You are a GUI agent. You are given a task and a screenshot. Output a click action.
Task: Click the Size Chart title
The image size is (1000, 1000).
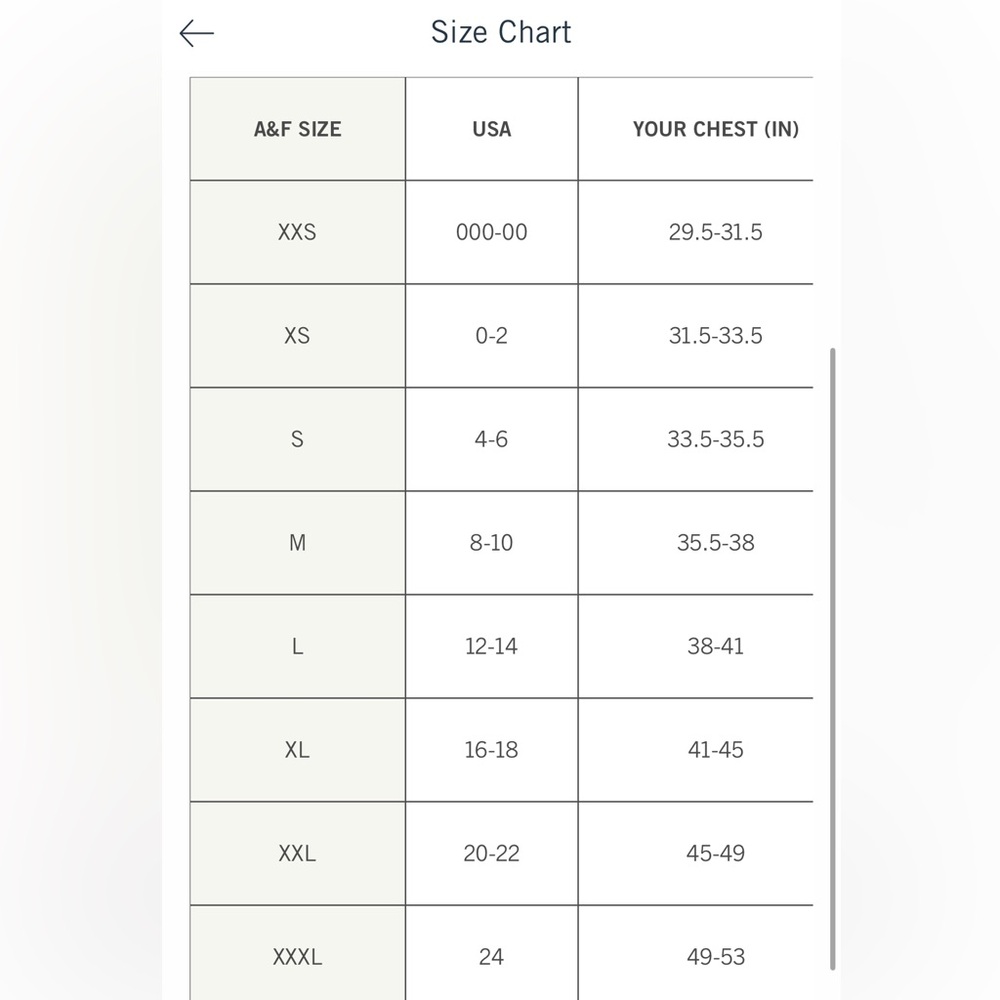(501, 32)
